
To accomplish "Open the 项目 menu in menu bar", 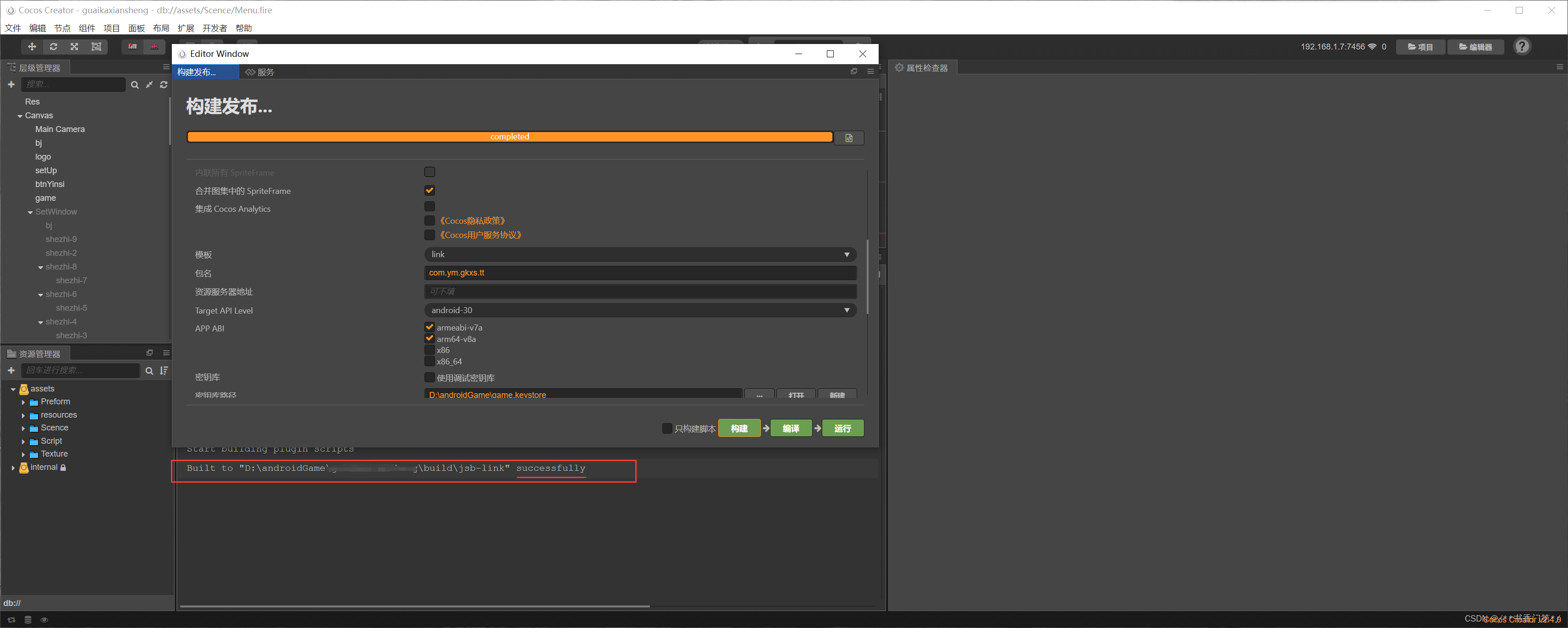I will pyautogui.click(x=111, y=28).
